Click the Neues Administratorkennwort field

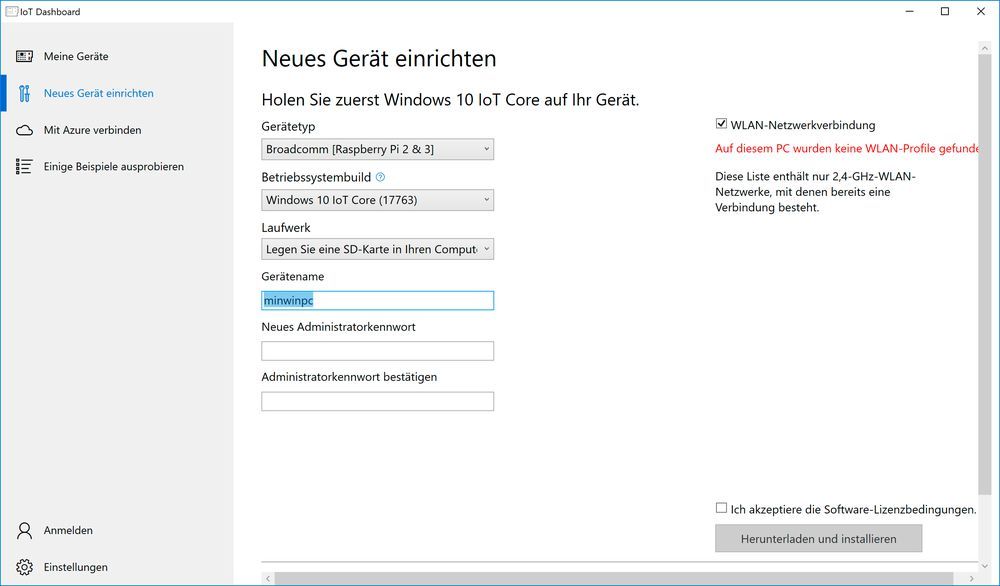point(377,350)
